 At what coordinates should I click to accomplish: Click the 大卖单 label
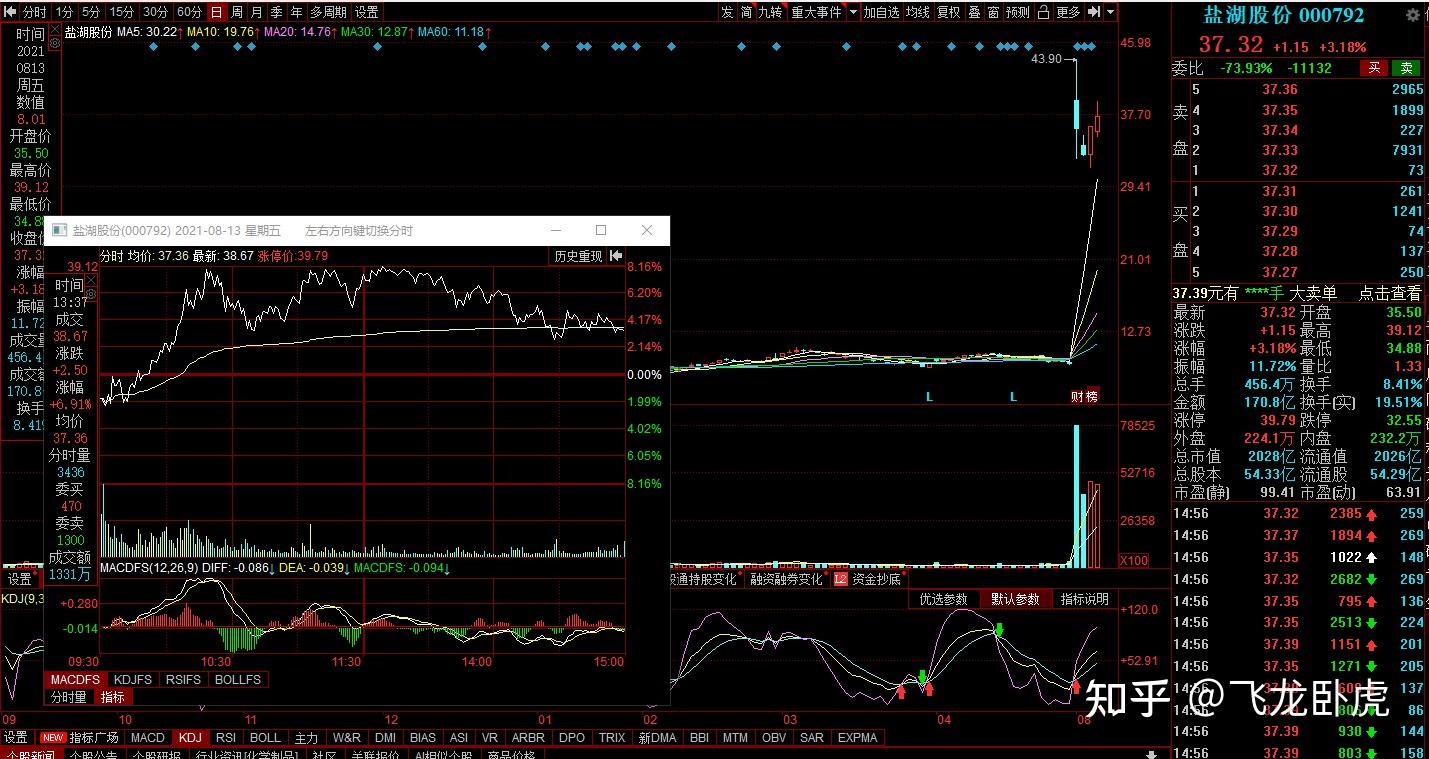click(x=1313, y=293)
